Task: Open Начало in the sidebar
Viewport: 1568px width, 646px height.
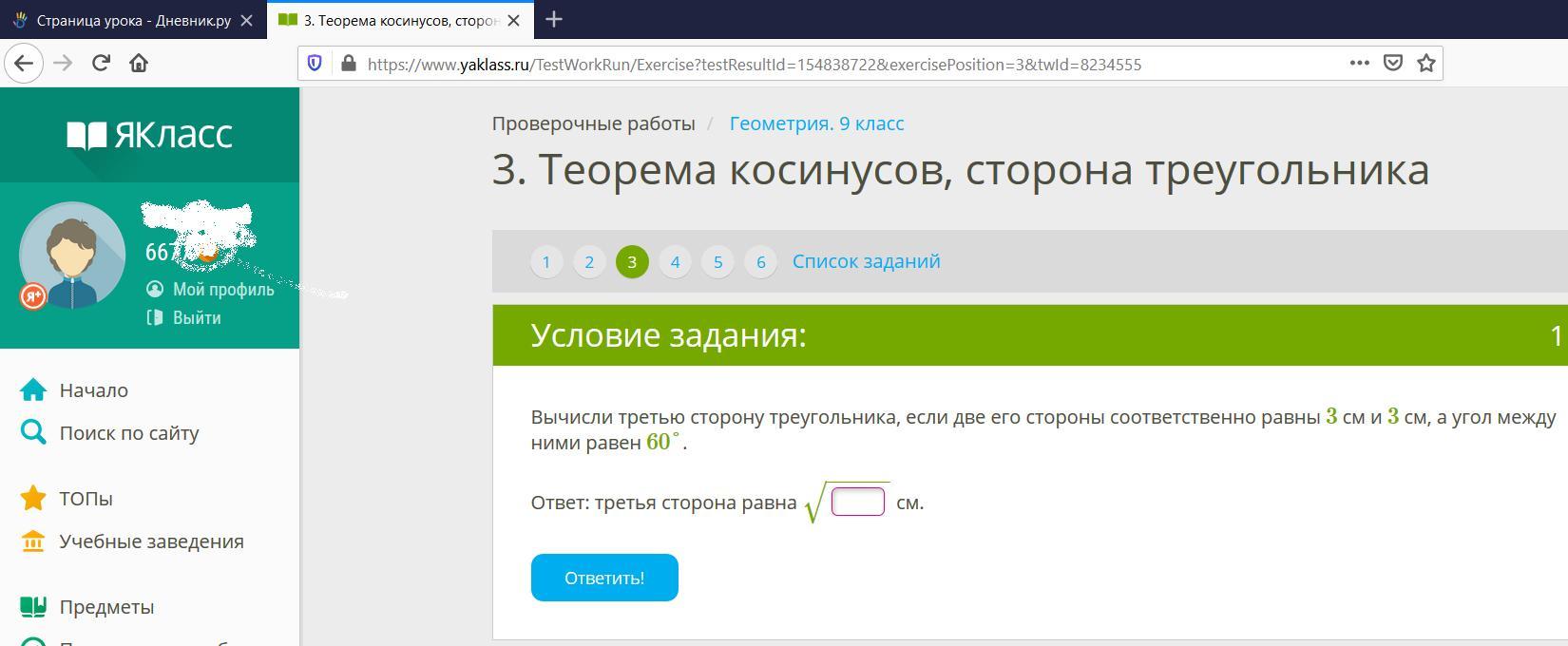Action: 74,390
